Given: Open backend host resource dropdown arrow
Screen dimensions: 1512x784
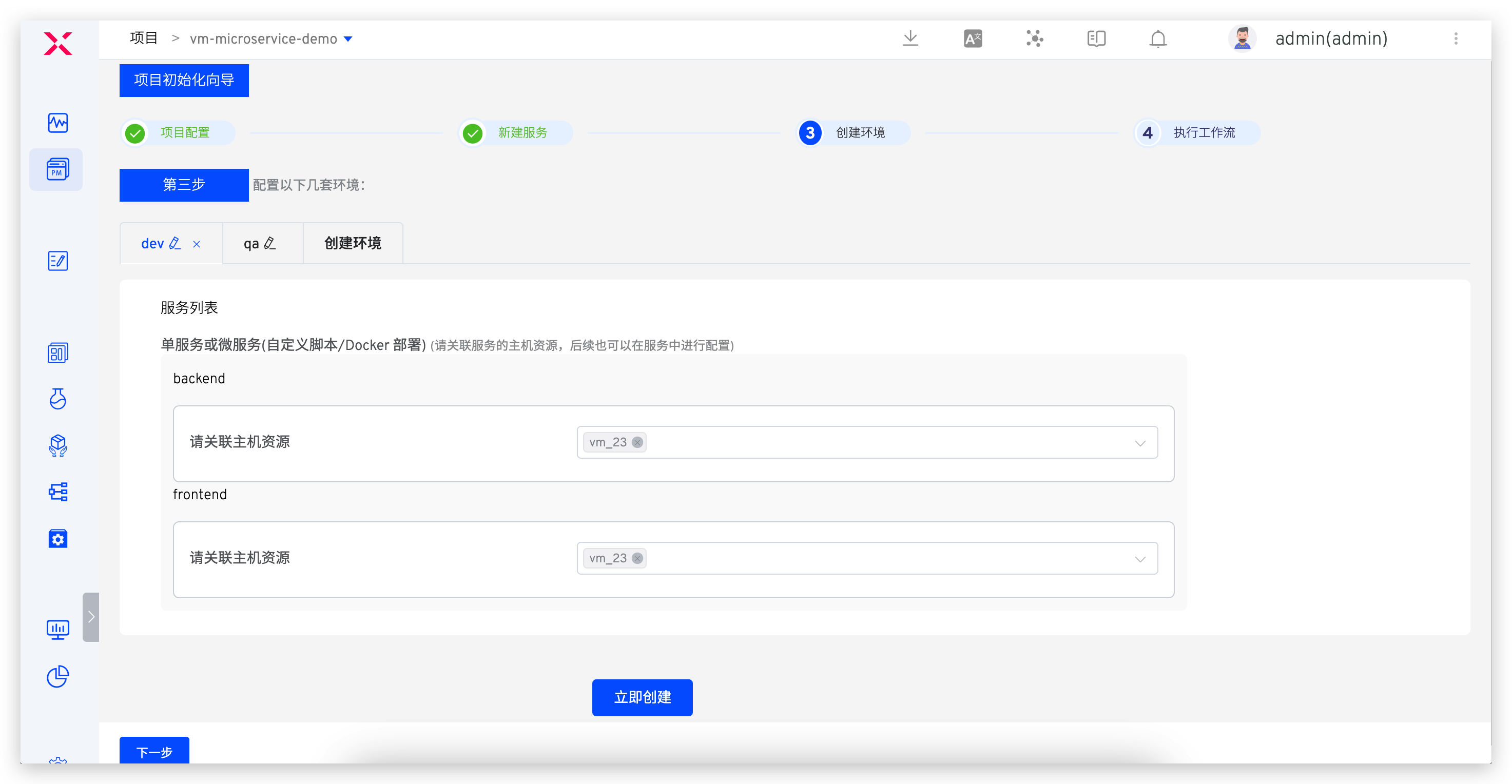Looking at the screenshot, I should (x=1140, y=442).
